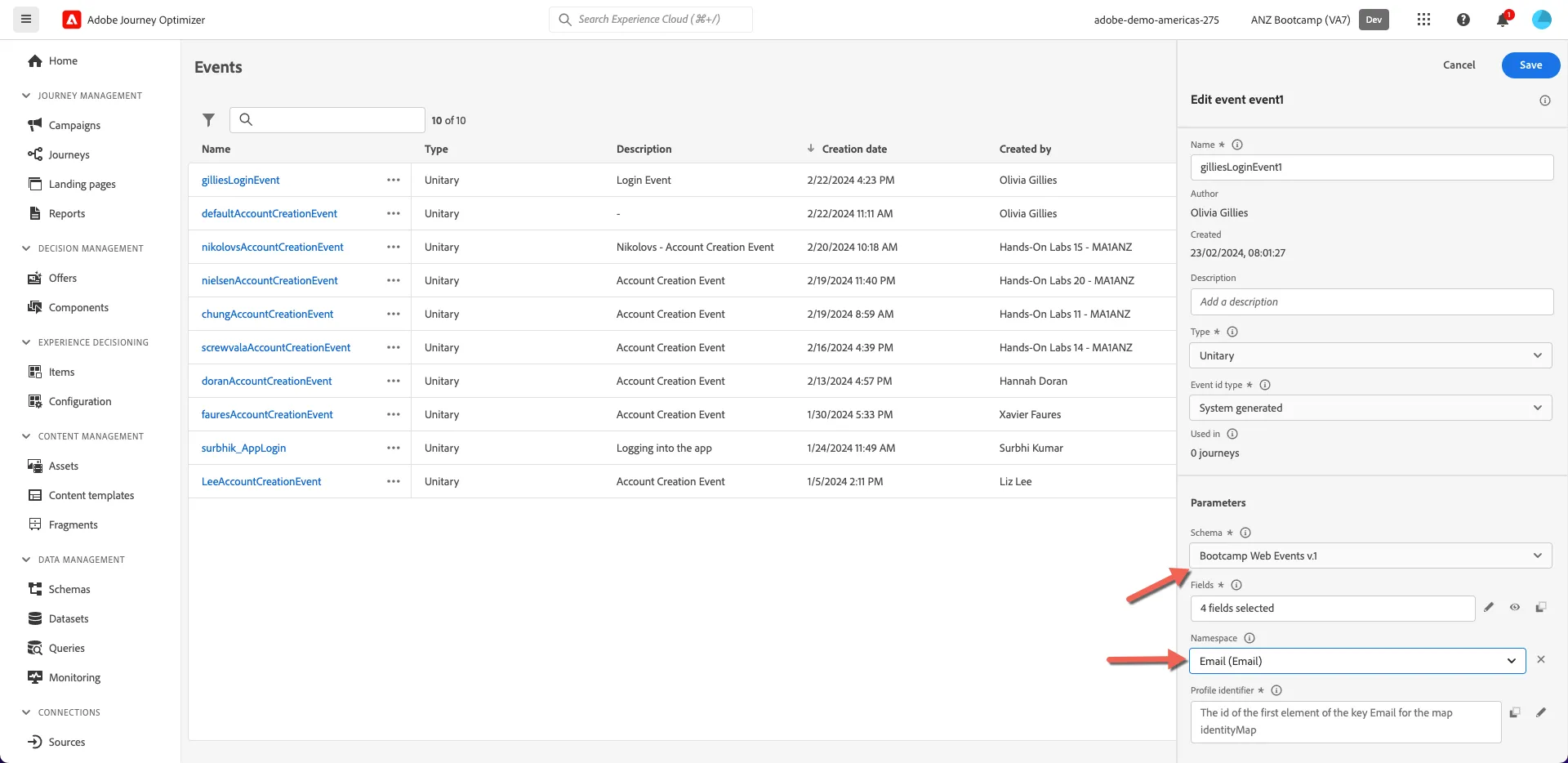
Task: Open the Schema dropdown
Action: [x=1370, y=556]
